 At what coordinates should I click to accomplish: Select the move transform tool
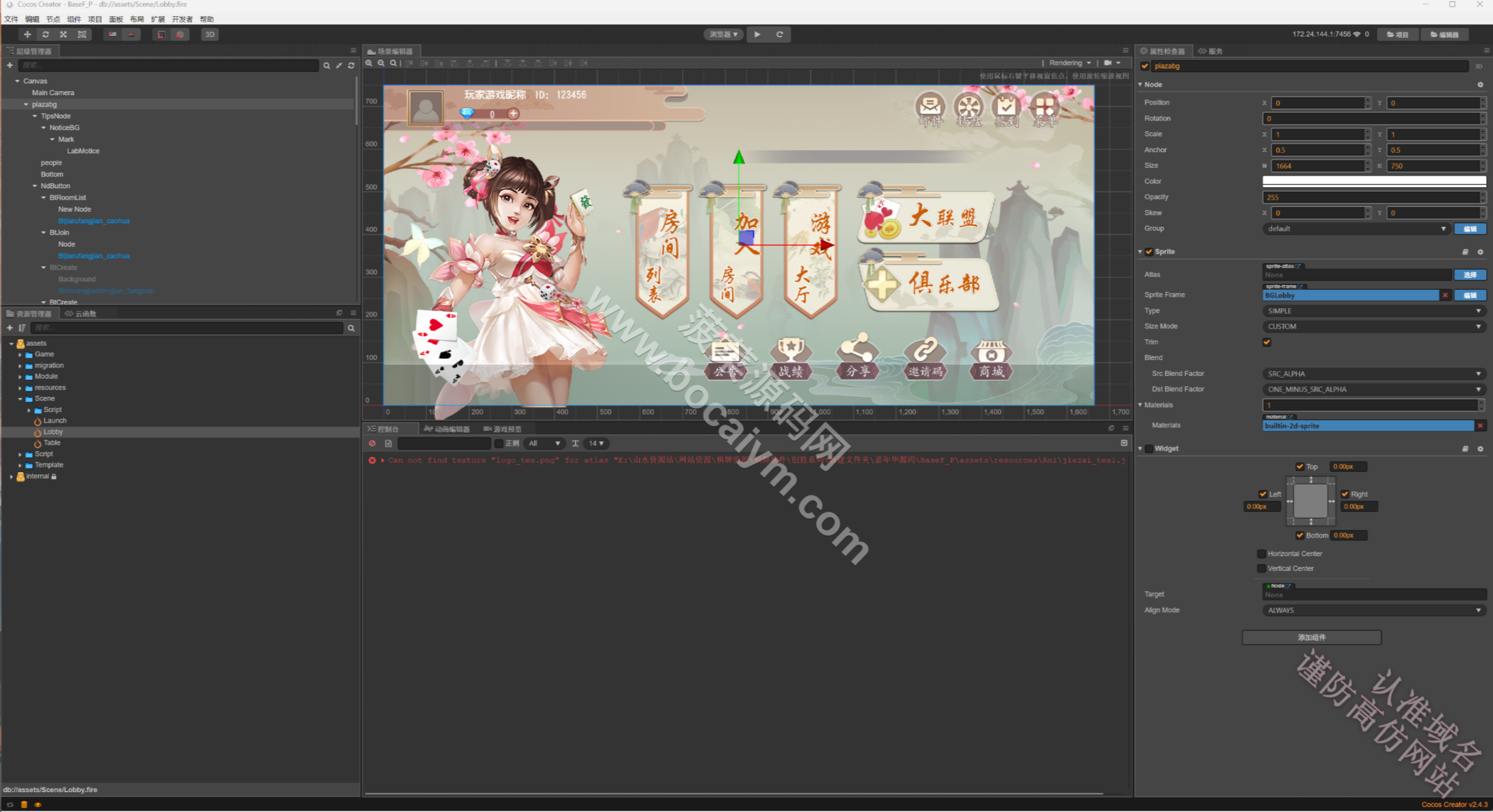(27, 34)
